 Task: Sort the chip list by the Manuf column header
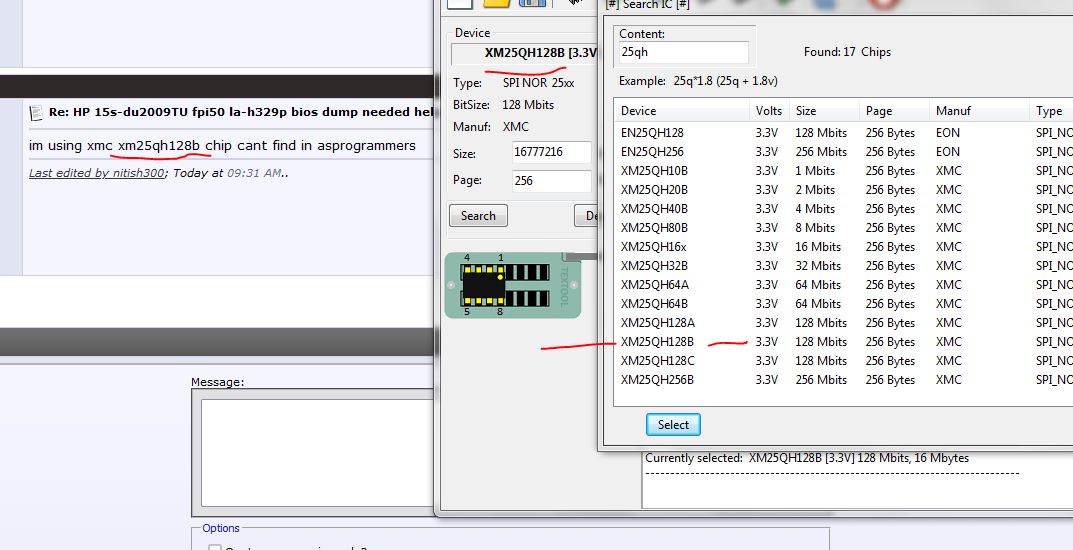coord(979,111)
